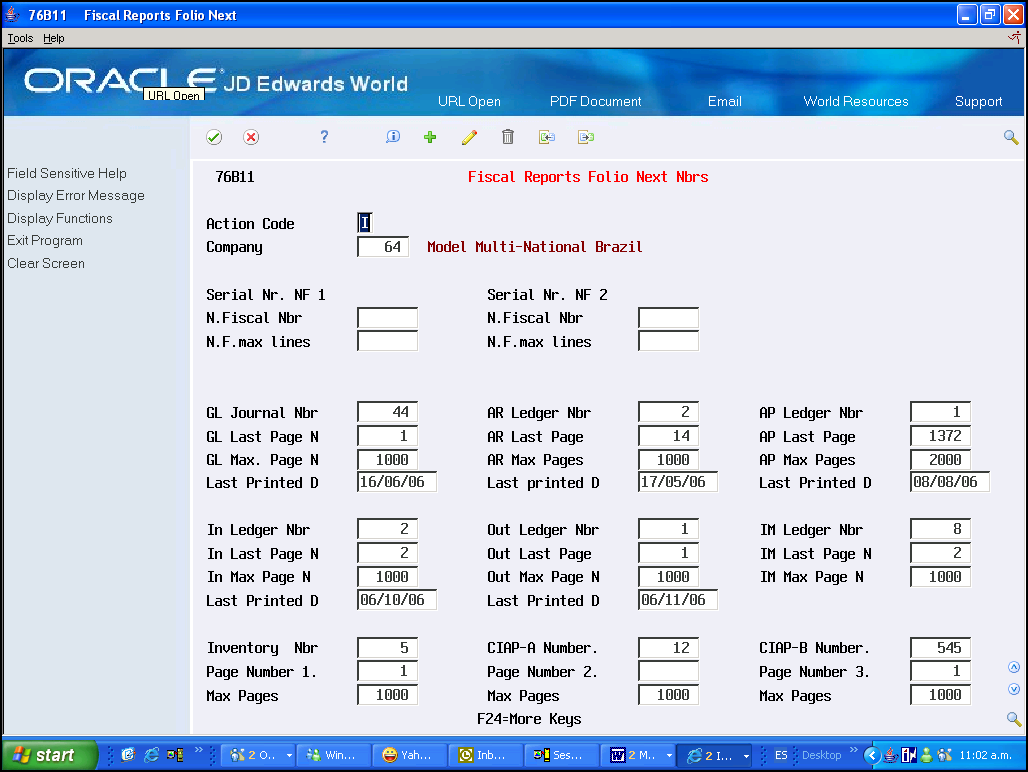Click the red X cancel icon
Screen dimensions: 1028x772
click(x=250, y=137)
